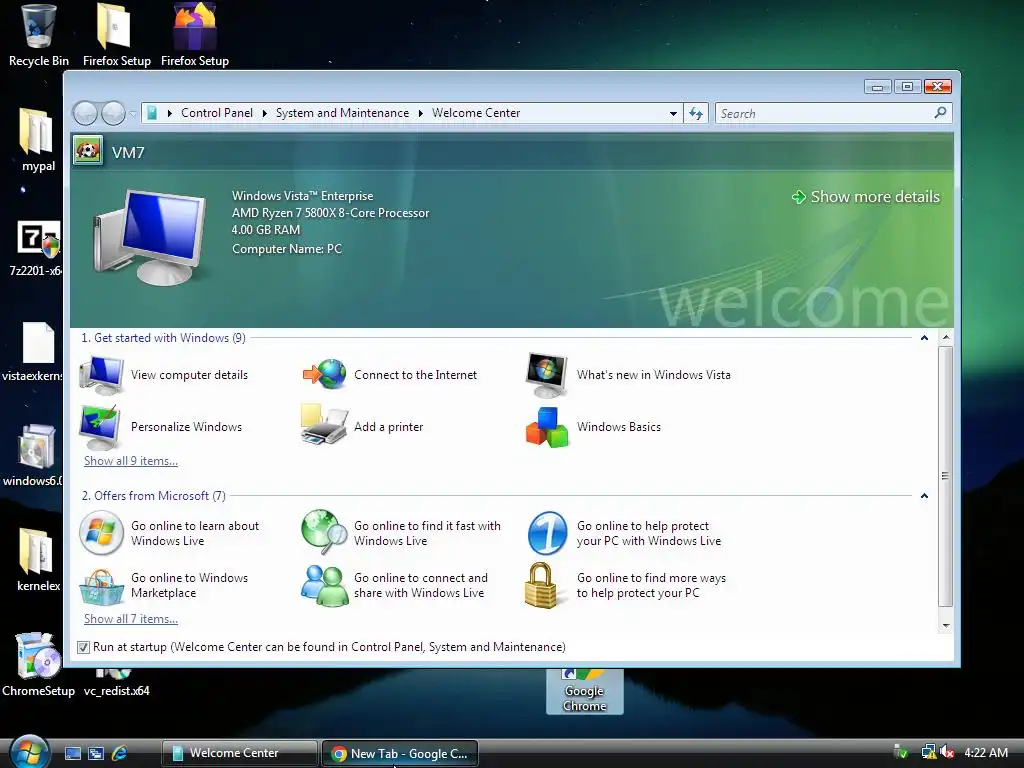Open the recent pages dropdown arrow

[x=133, y=114]
